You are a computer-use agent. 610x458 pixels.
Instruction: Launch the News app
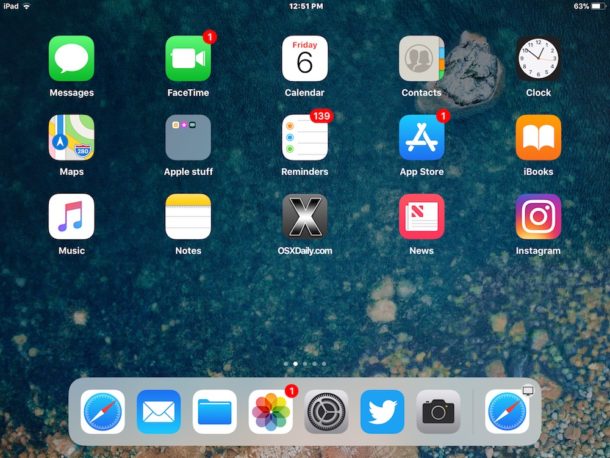tap(421, 216)
